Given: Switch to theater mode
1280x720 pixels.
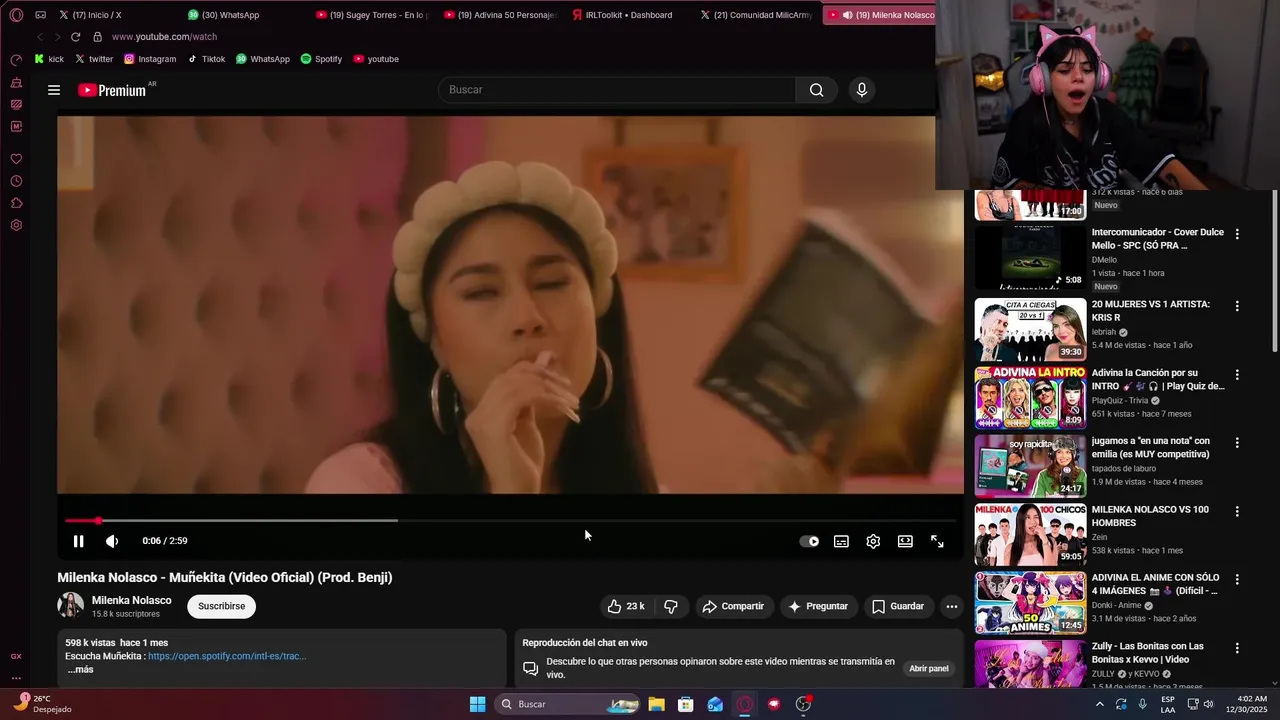Looking at the screenshot, I should pos(905,541).
